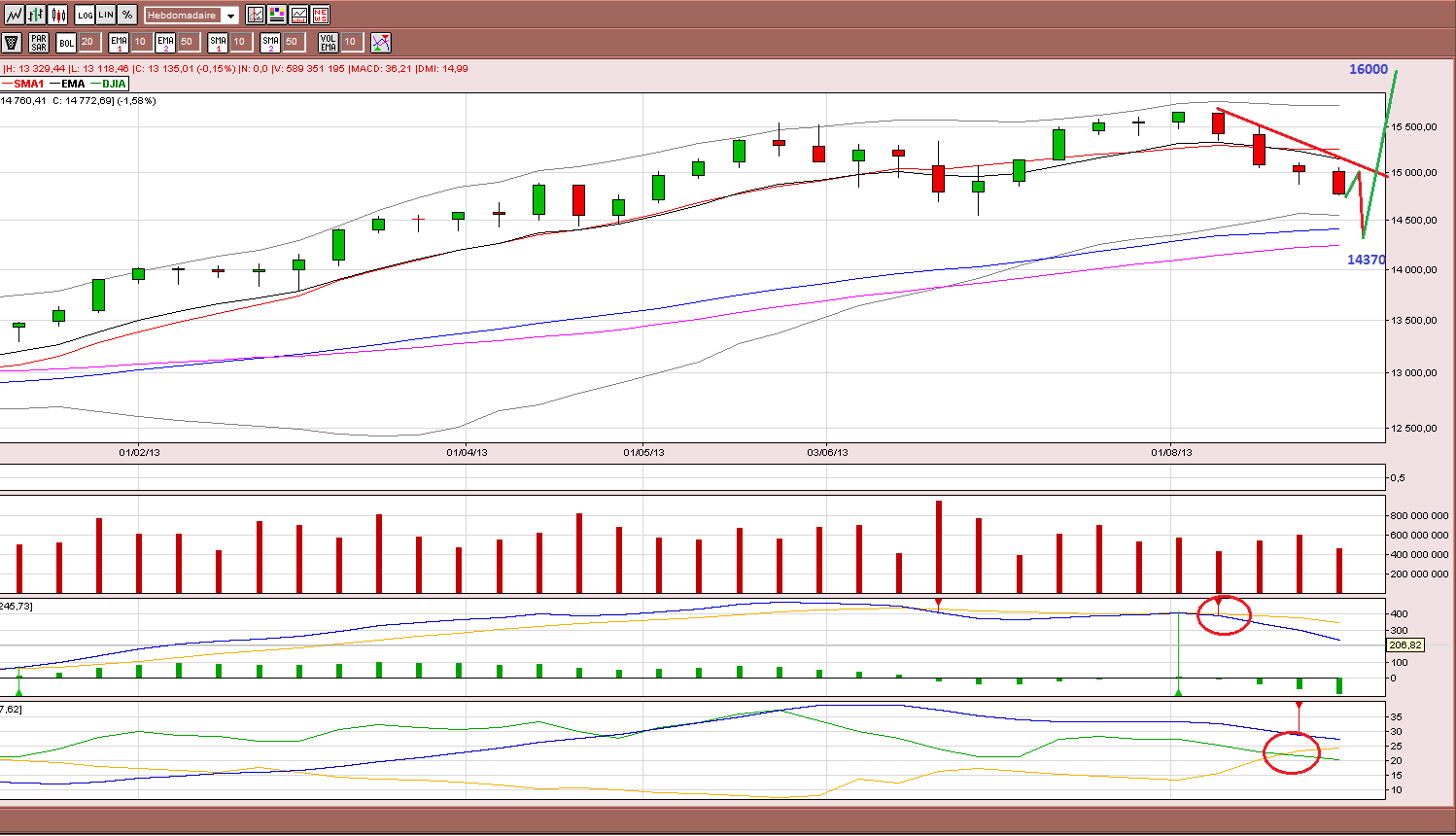1456x836 pixels.
Task: Click the MACD value box 206,82
Action: [1405, 645]
